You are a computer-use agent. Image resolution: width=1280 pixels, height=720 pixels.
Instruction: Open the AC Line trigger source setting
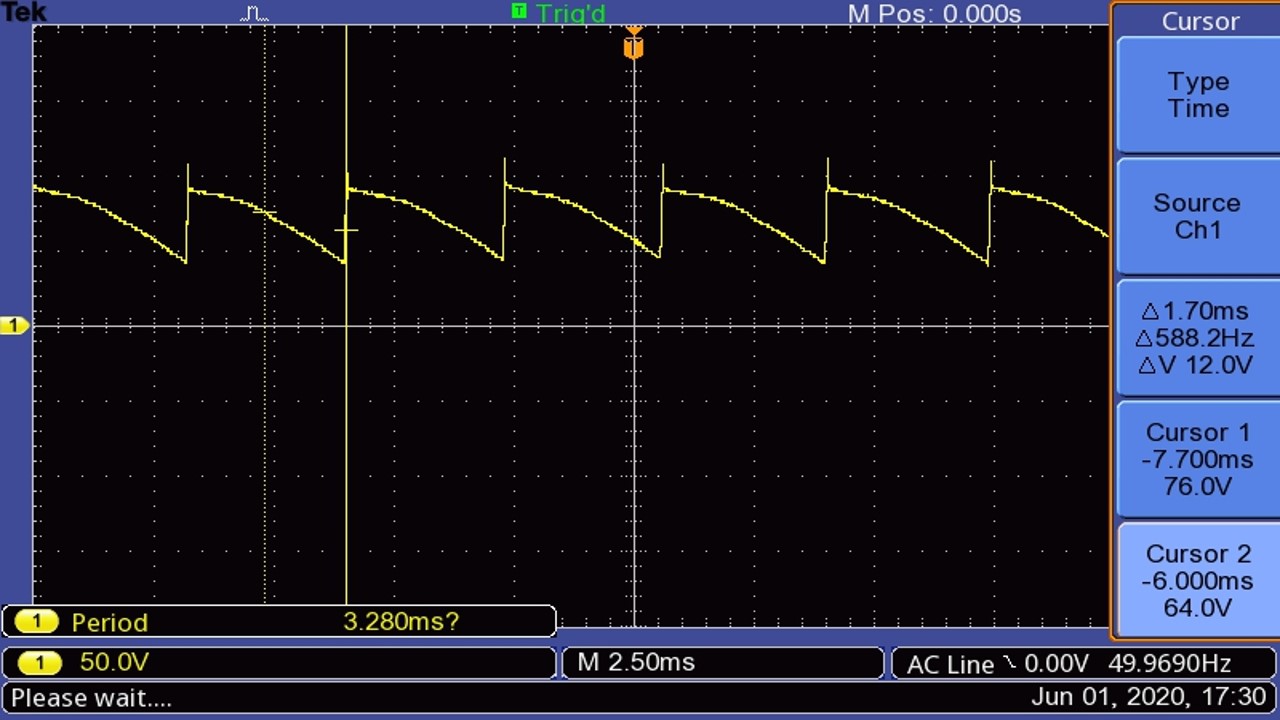point(950,663)
